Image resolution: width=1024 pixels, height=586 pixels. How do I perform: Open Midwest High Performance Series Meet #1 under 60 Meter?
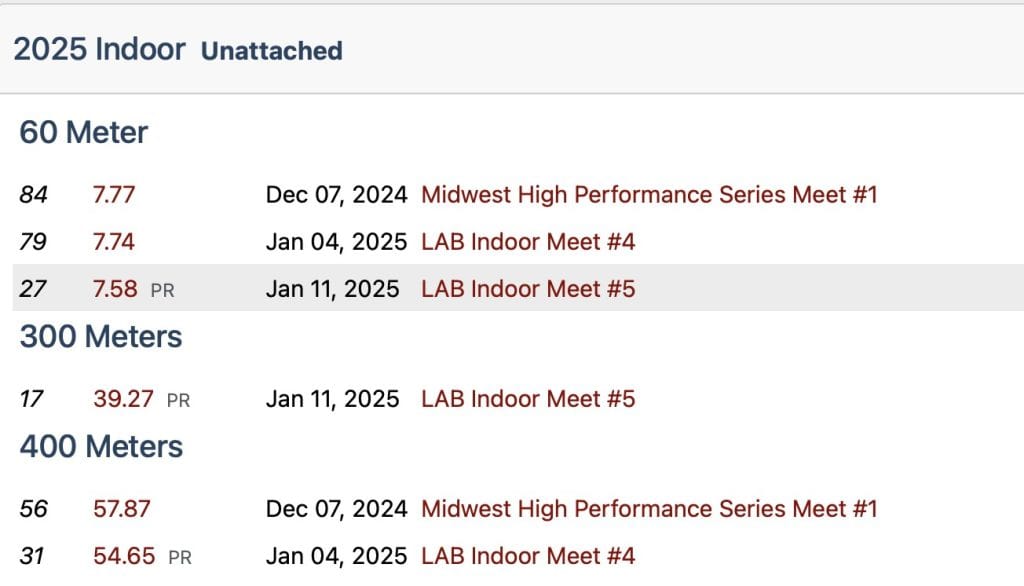pos(649,194)
